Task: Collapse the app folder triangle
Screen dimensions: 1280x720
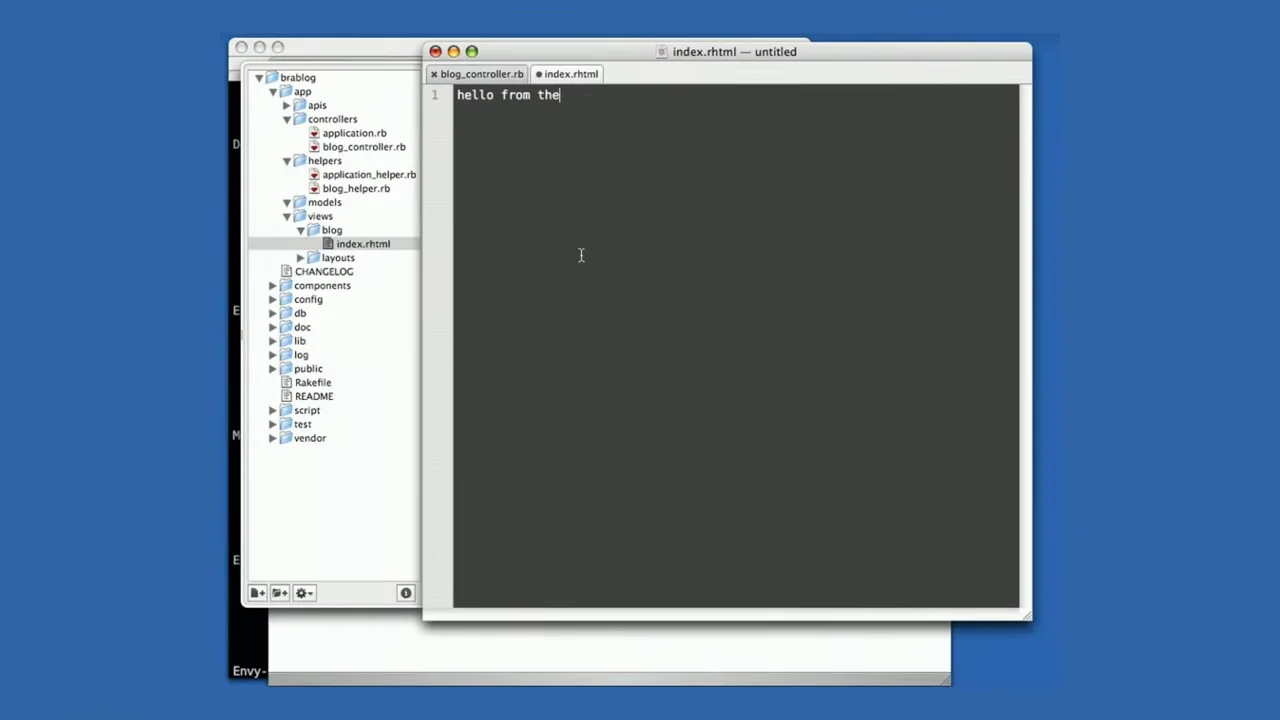Action: pos(273,92)
